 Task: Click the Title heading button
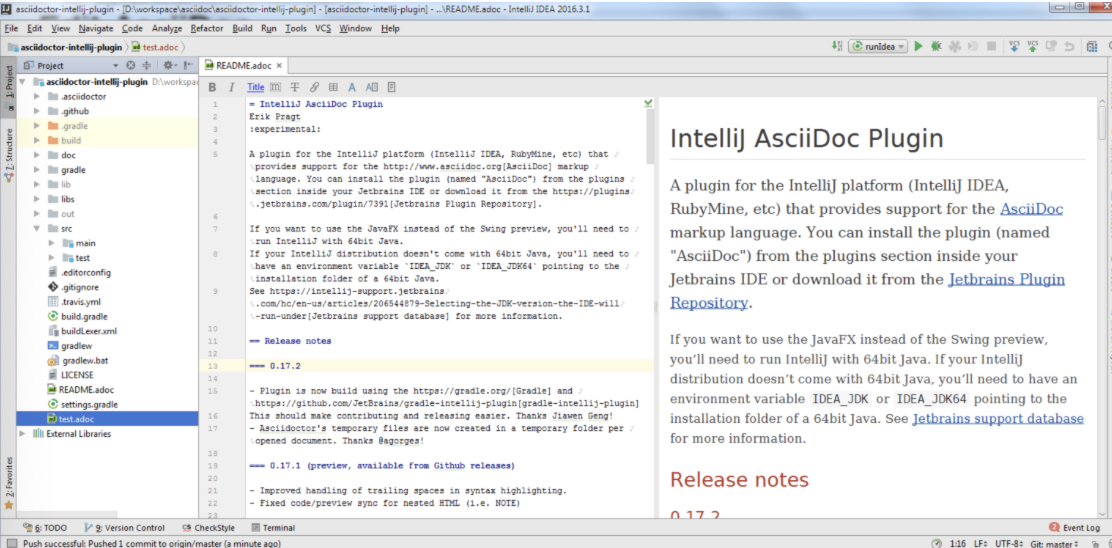click(x=255, y=88)
